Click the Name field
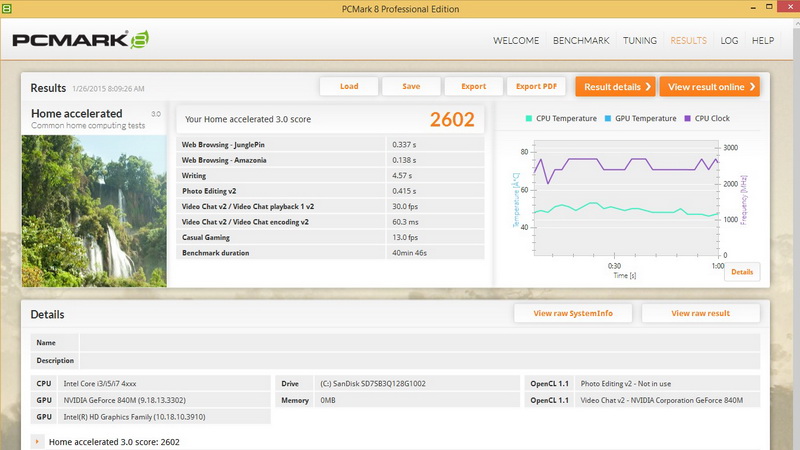Screen dimensions: 800x450 click(x=419, y=342)
